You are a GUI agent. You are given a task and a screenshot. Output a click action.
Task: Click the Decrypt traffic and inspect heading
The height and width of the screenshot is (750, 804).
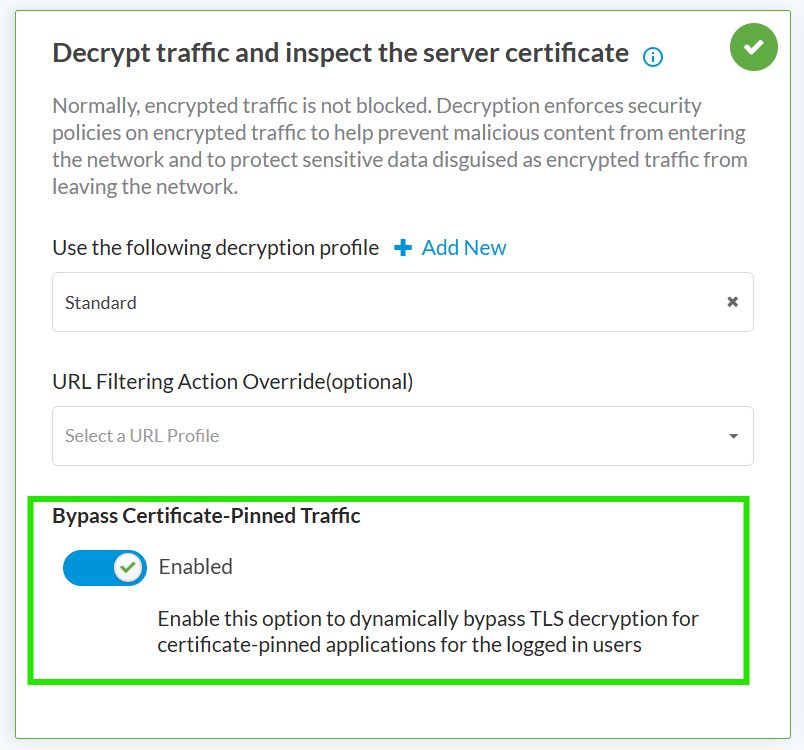340,53
